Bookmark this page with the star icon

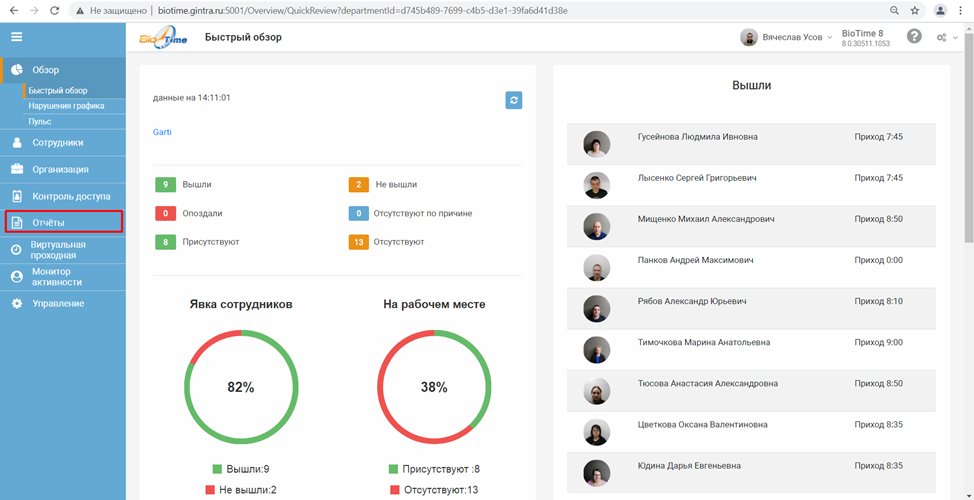click(x=915, y=11)
